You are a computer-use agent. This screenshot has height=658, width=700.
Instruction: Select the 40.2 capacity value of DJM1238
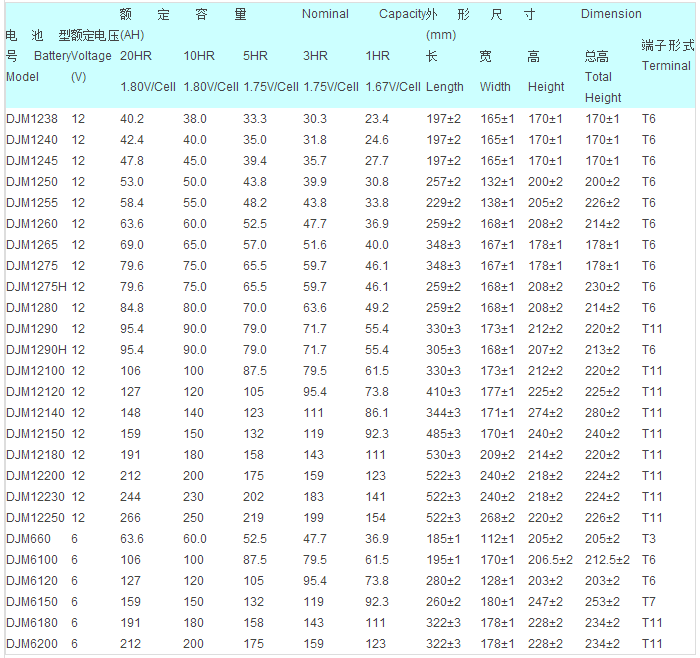132,119
